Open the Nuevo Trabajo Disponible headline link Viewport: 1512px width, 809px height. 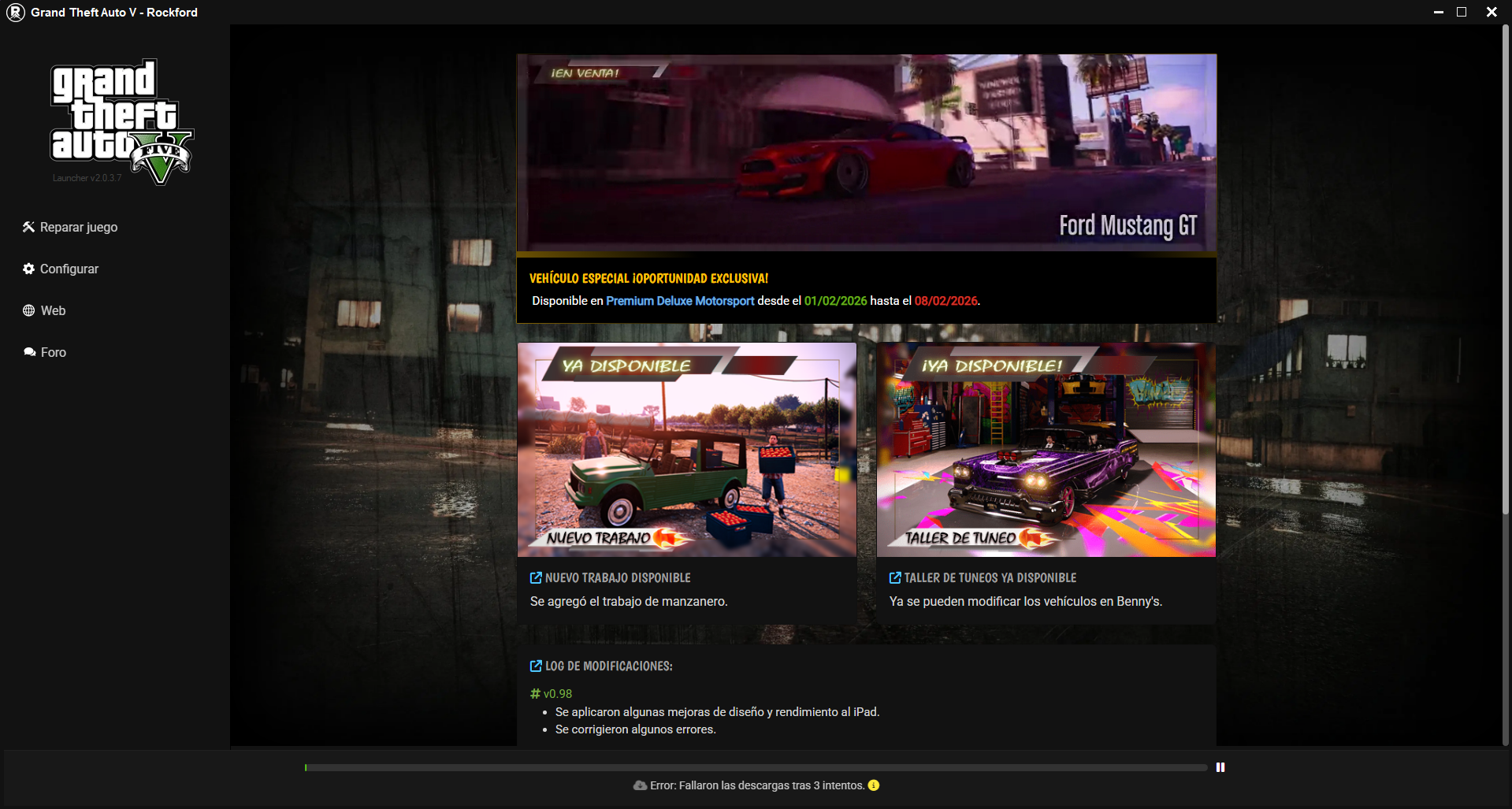pyautogui.click(x=618, y=578)
